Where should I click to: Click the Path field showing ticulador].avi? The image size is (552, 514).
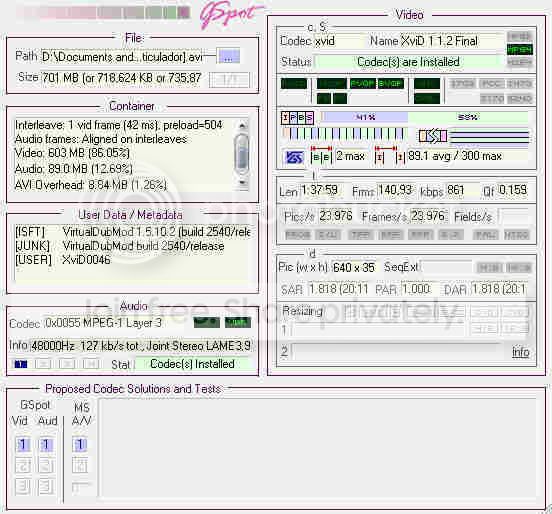coord(121,56)
